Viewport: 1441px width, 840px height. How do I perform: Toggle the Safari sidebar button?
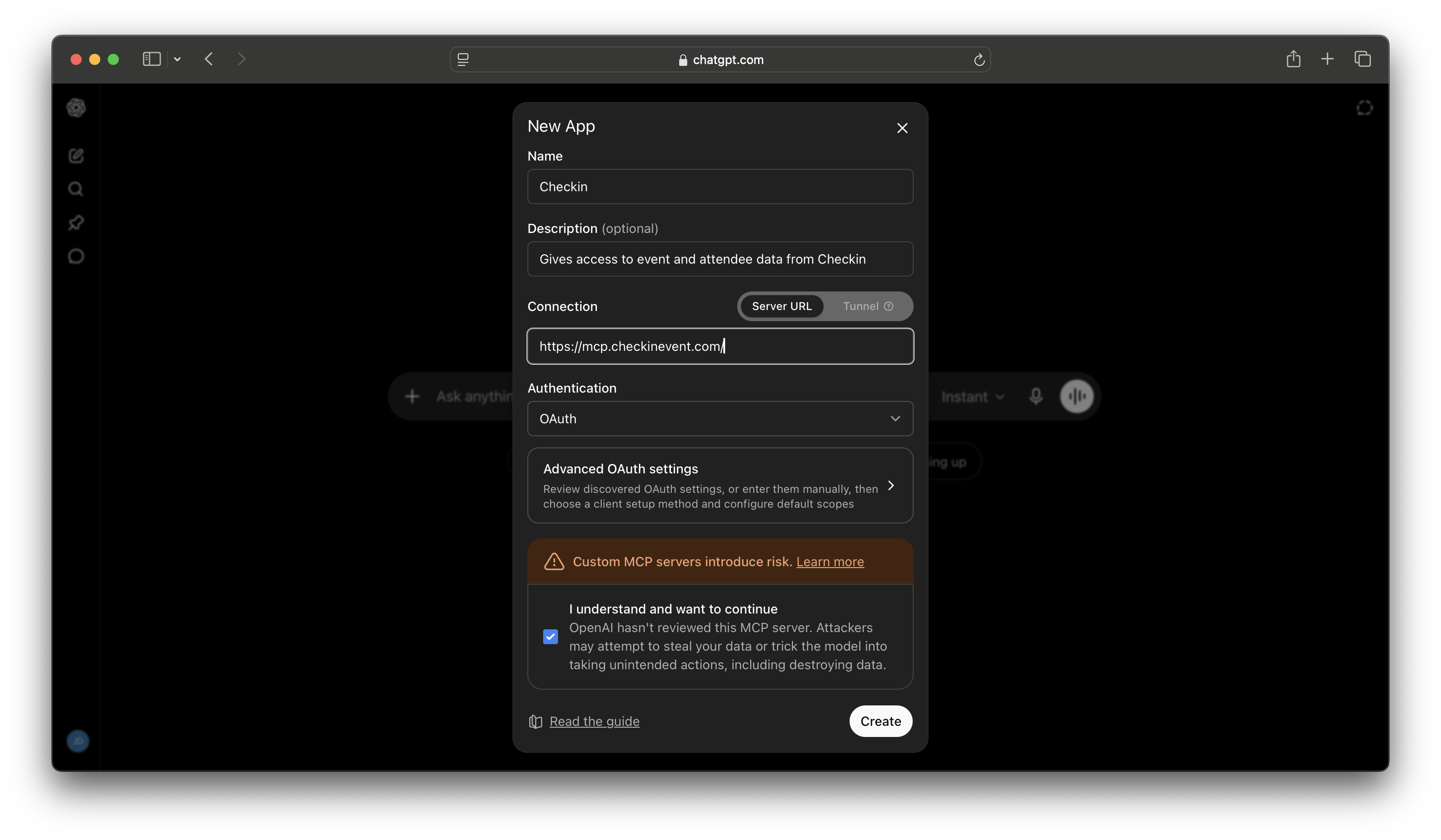[151, 59]
